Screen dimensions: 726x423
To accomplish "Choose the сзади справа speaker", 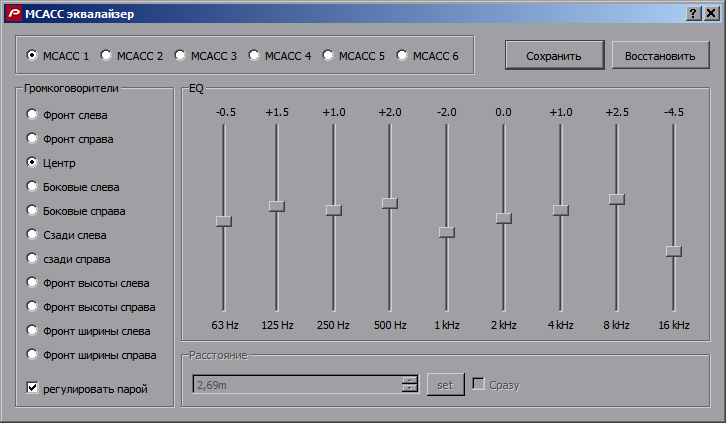I will pos(69,259).
